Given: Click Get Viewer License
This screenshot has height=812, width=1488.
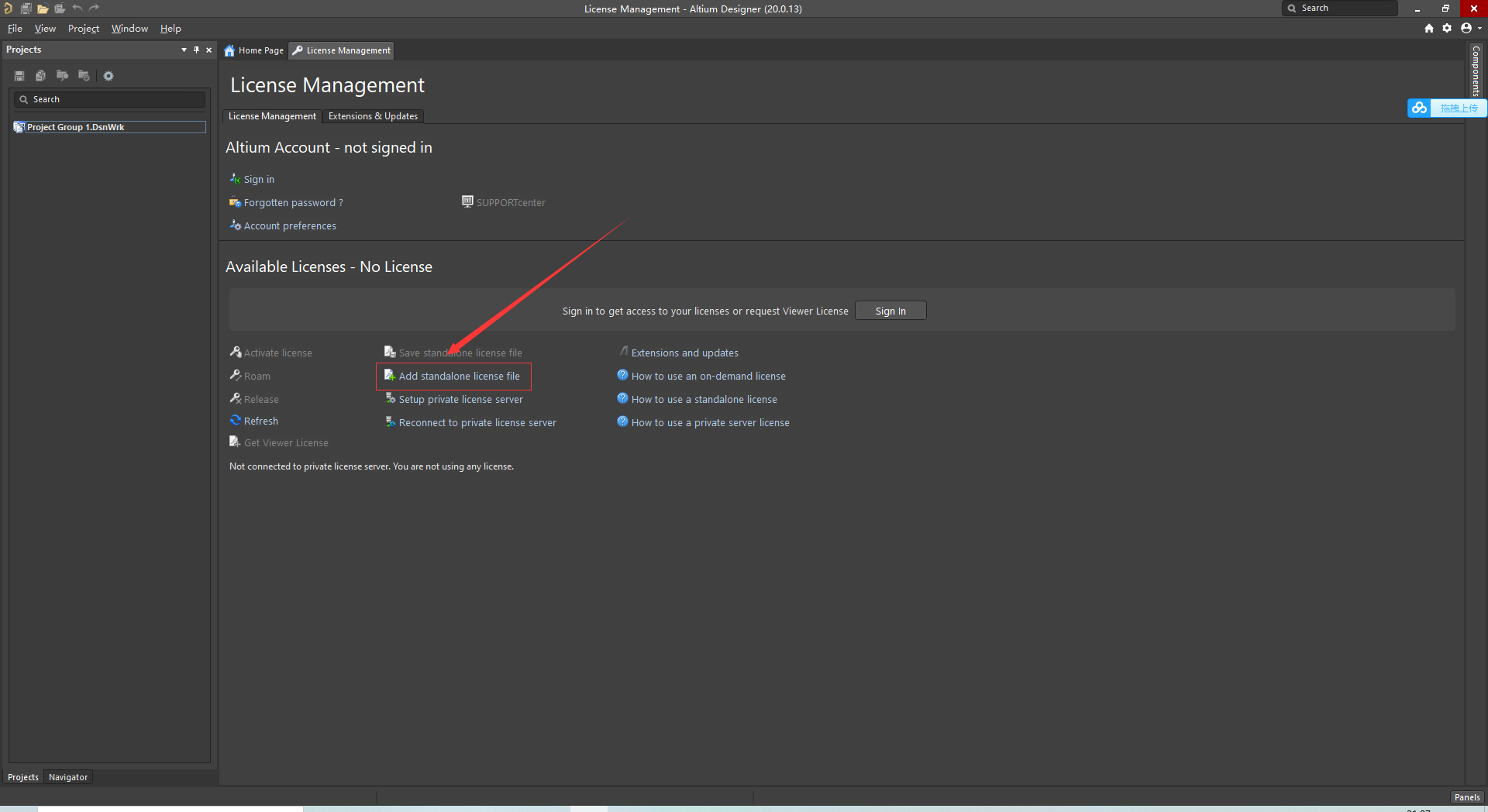Looking at the screenshot, I should tap(286, 442).
